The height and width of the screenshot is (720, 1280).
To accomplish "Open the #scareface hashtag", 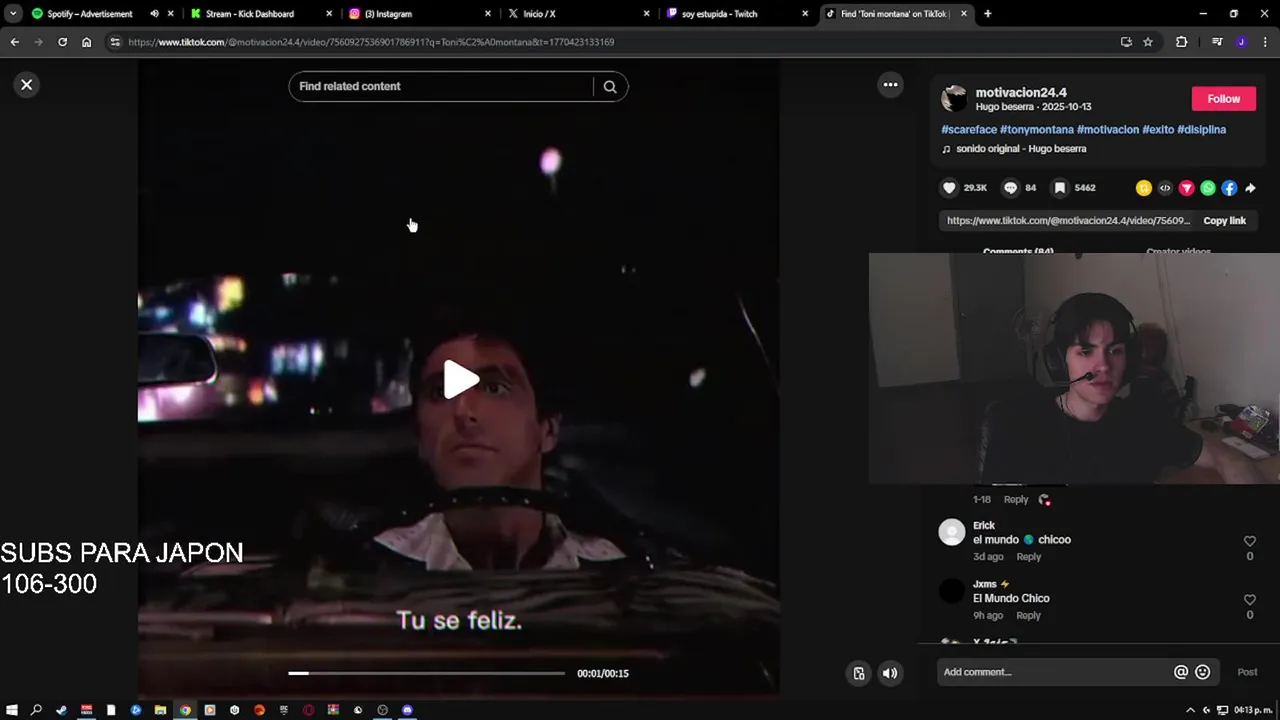I will pos(969,130).
